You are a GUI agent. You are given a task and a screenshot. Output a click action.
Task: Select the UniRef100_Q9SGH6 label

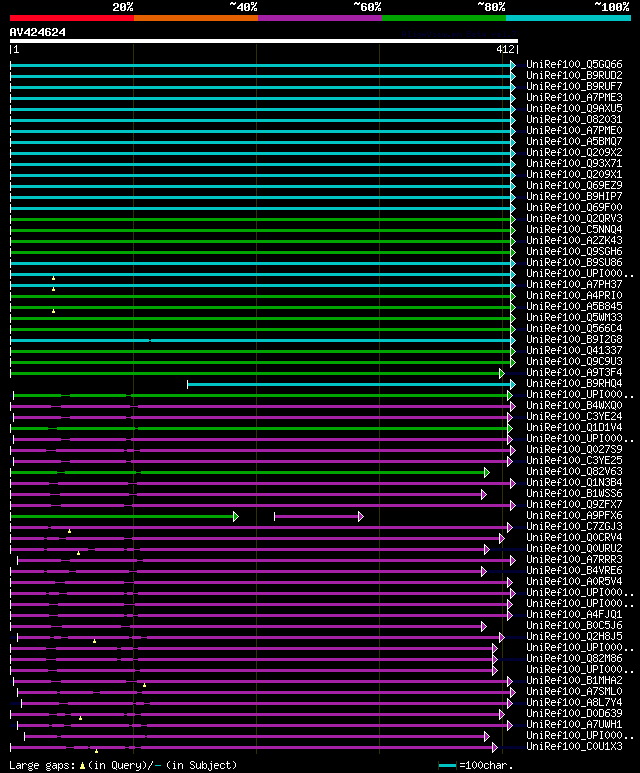click(x=574, y=251)
